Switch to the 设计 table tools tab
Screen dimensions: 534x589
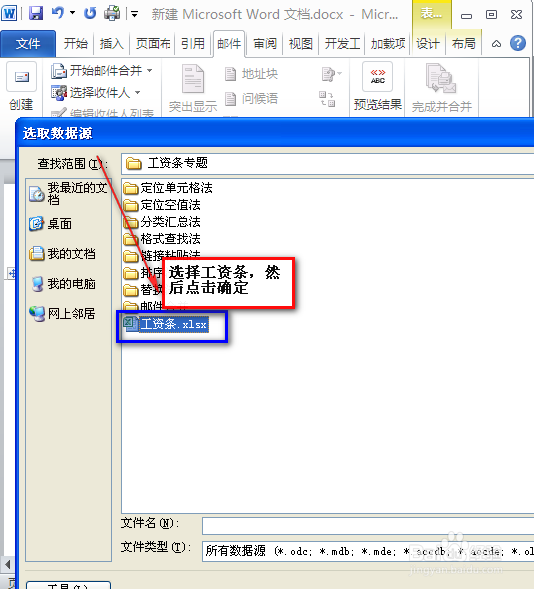pos(428,44)
